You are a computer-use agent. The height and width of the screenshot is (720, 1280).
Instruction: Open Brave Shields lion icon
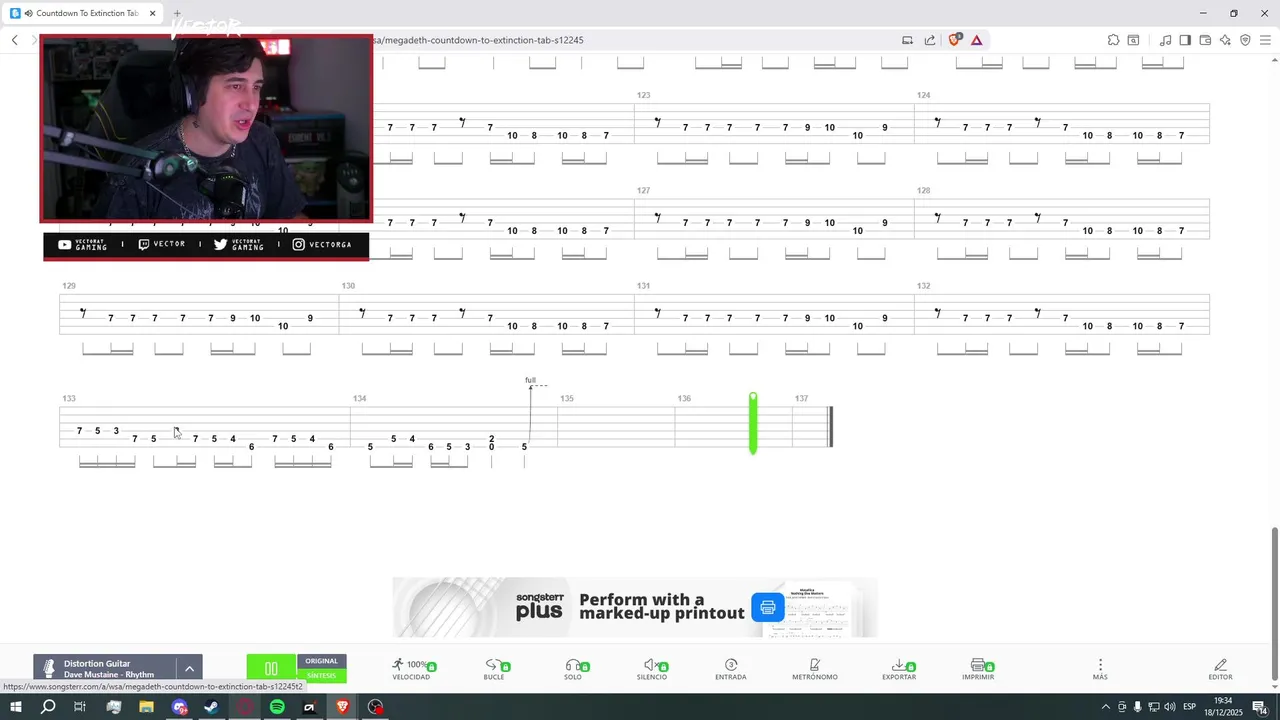click(x=955, y=40)
